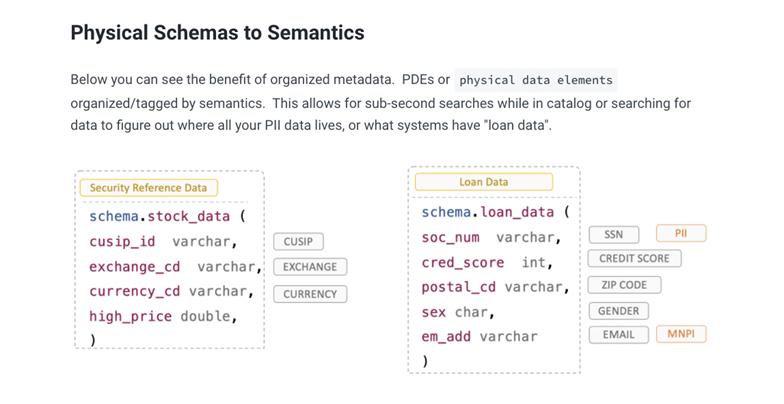The width and height of the screenshot is (784, 404).
Task: Click the 'physical data elements' code snippet
Action: 536,80
